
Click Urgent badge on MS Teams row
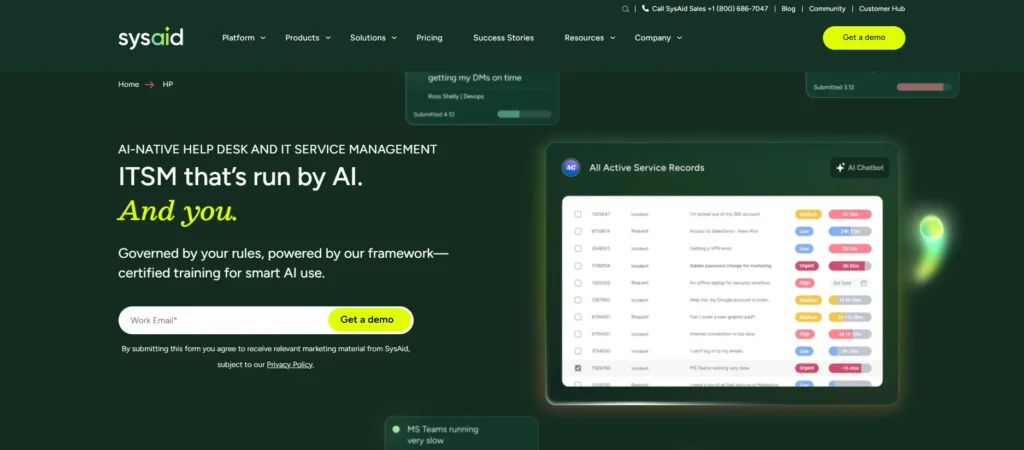pos(807,368)
